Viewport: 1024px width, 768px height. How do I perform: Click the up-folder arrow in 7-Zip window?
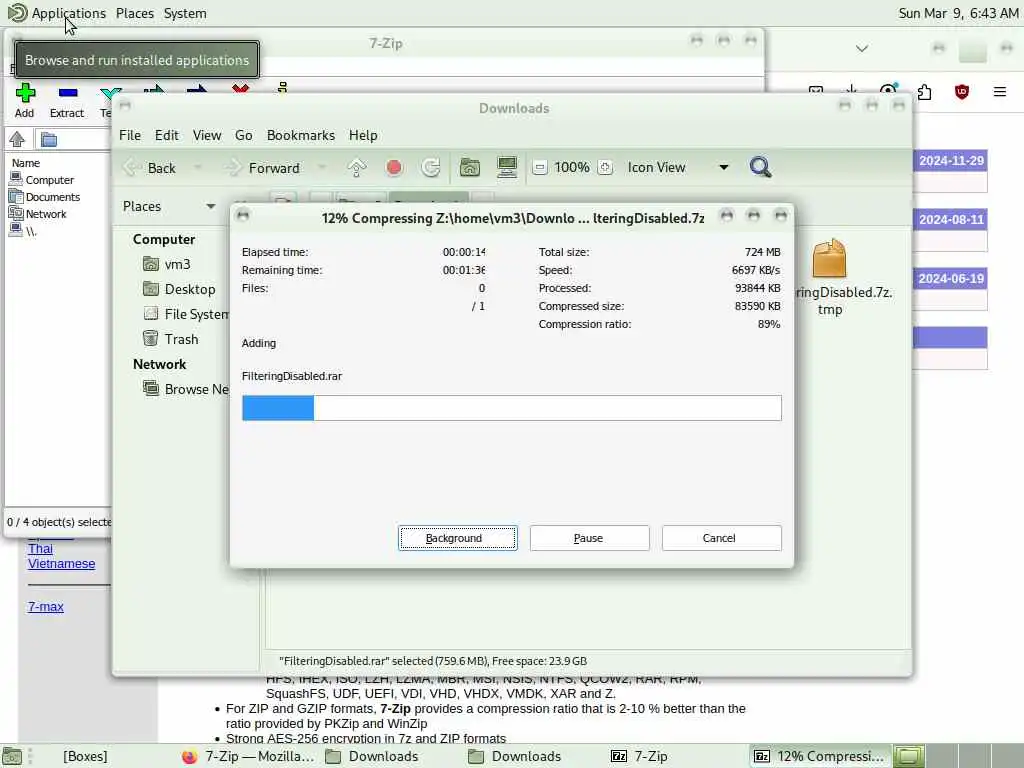click(x=17, y=139)
